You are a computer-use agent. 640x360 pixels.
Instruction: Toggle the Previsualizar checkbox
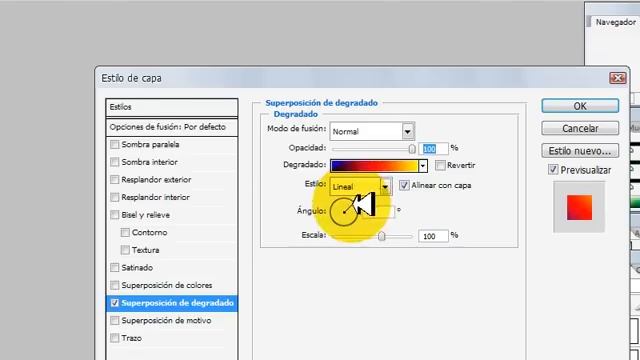coord(553,170)
